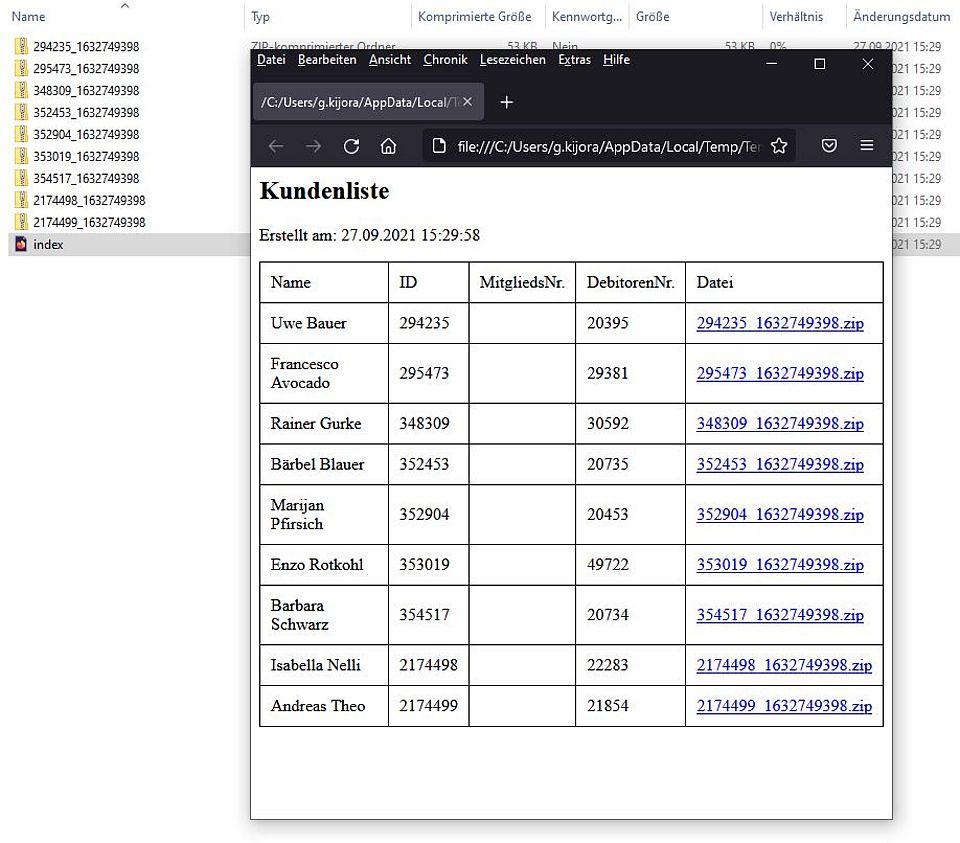Open the Firefox hamburger menu

click(x=867, y=146)
